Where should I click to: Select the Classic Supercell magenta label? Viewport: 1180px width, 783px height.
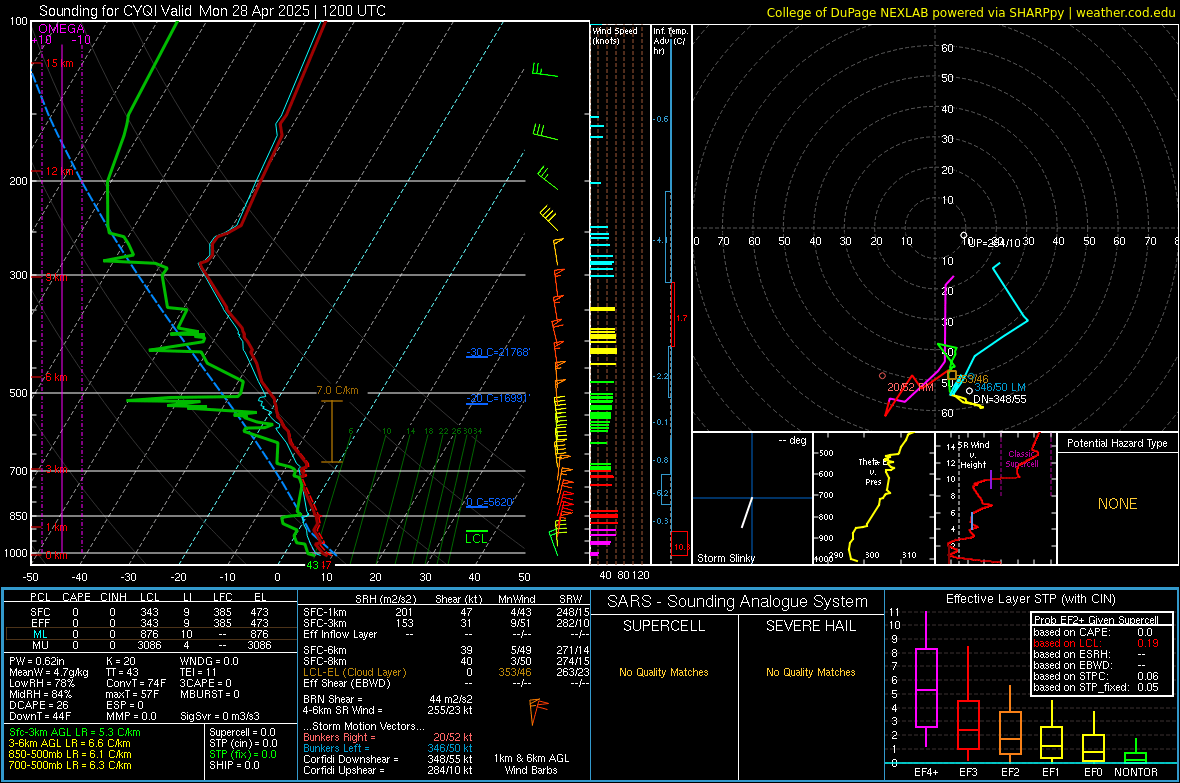[1022, 459]
